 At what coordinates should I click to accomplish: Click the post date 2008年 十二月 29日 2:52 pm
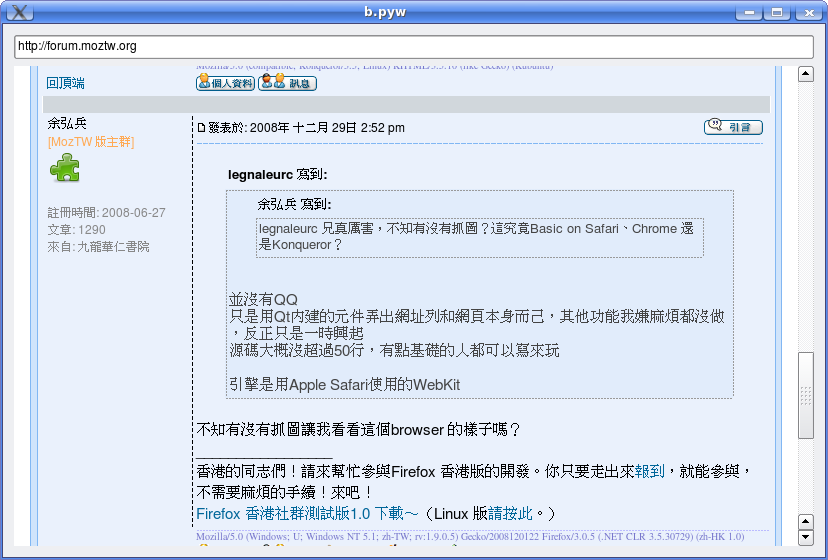click(x=327, y=128)
